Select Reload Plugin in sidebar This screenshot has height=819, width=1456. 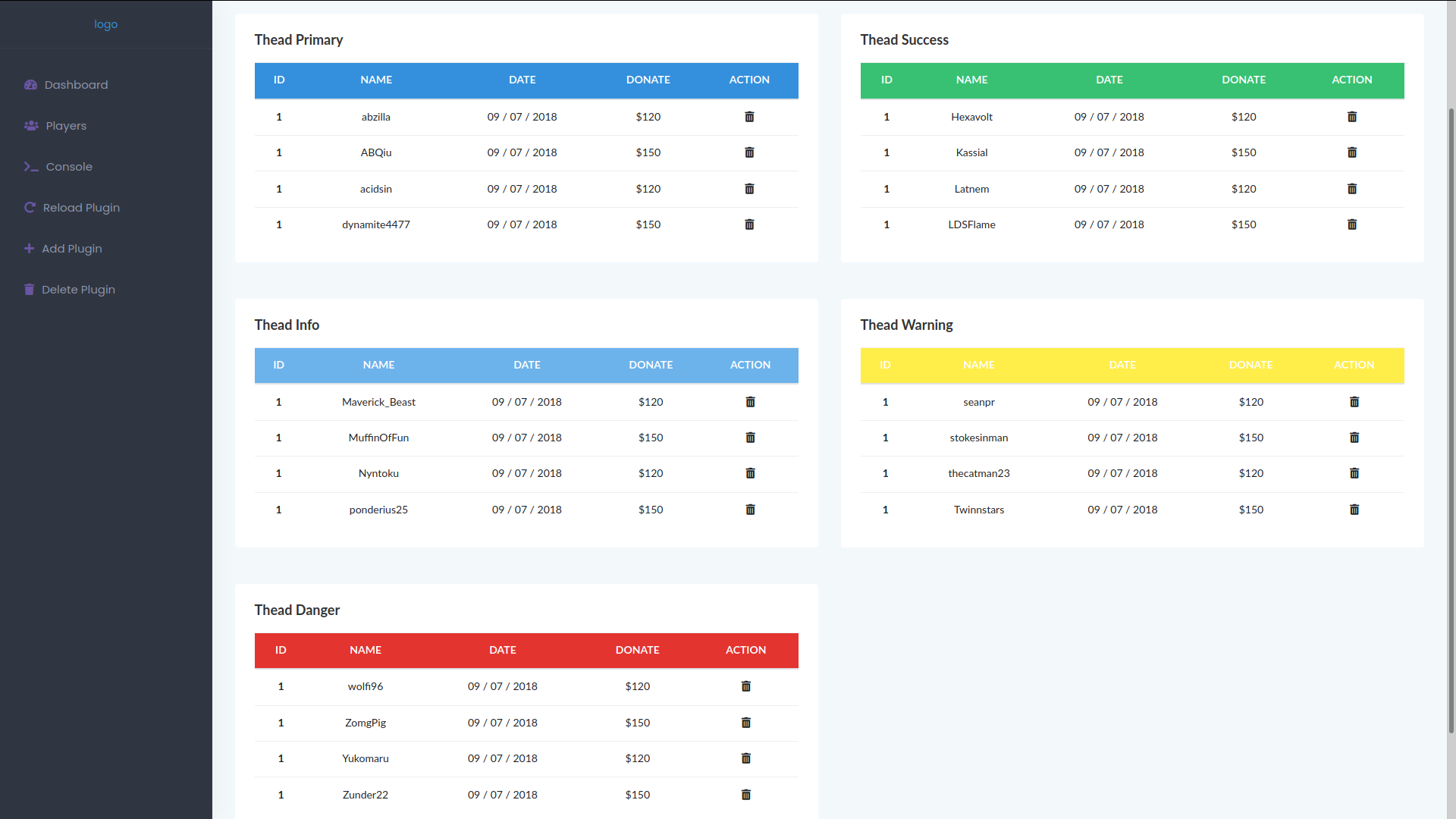(x=81, y=208)
